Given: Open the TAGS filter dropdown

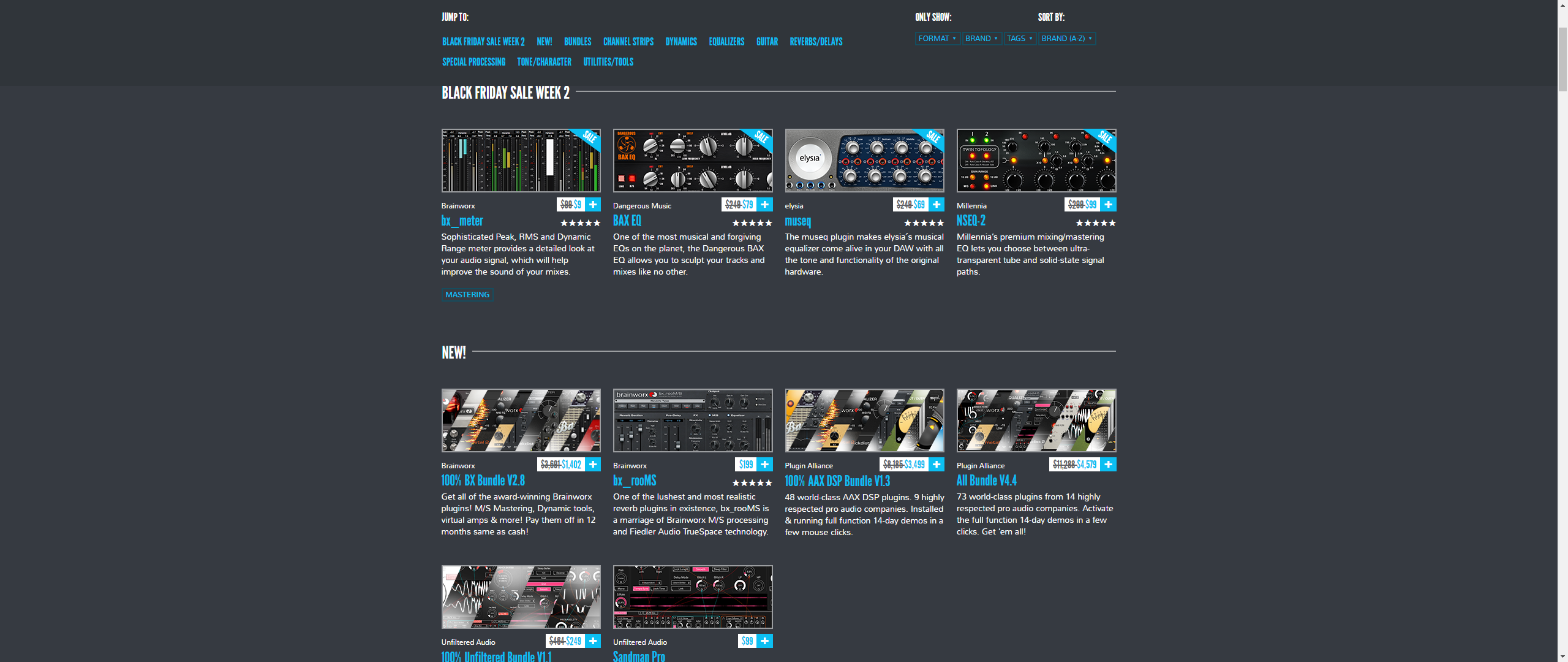Looking at the screenshot, I should tap(1020, 39).
